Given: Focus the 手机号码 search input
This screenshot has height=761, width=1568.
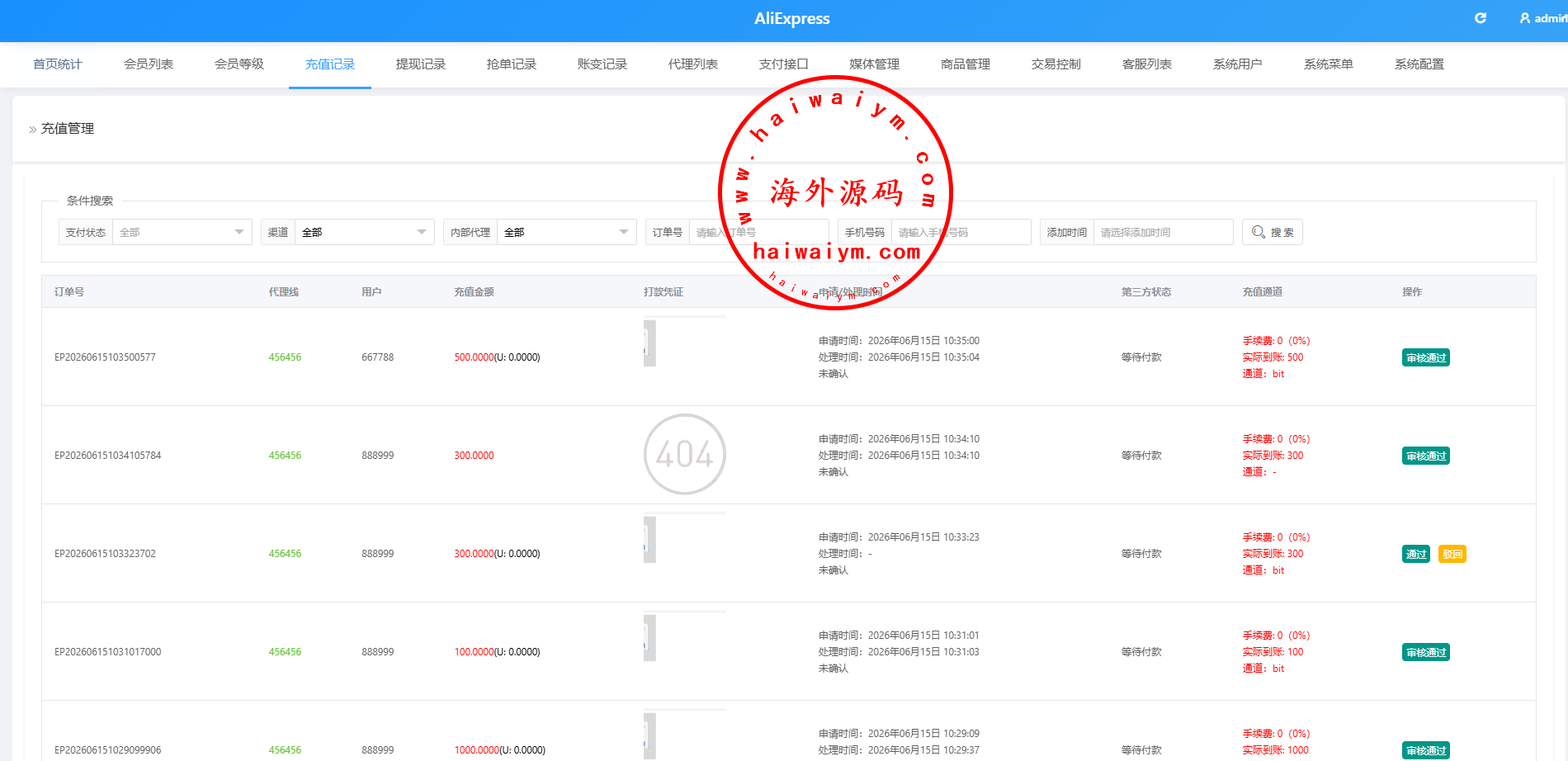Looking at the screenshot, I should tap(961, 232).
